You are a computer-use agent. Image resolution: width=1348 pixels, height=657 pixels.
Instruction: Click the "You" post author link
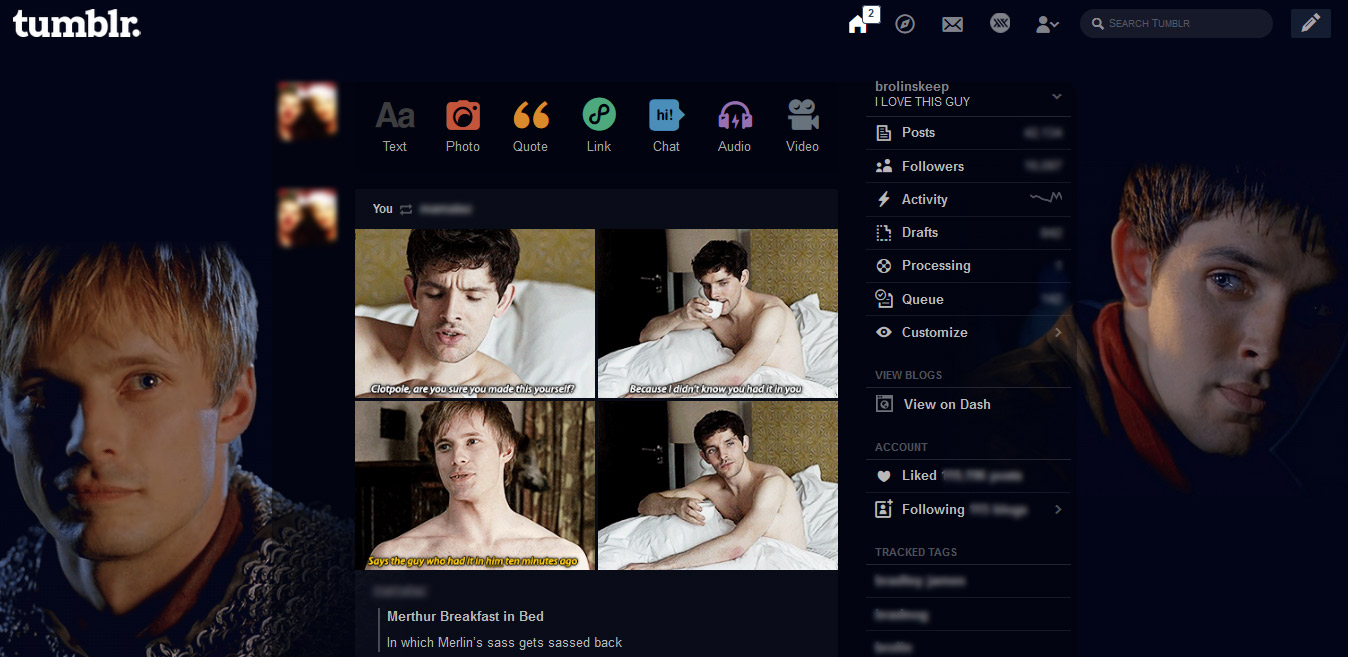(x=383, y=209)
